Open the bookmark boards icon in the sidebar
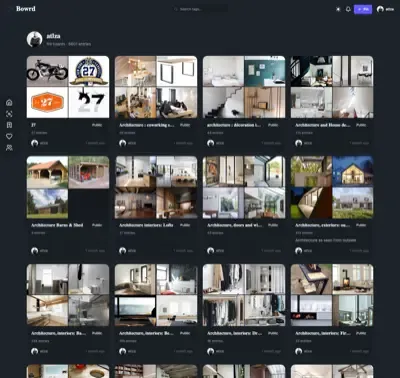Viewport: 400px width, 378px height. click(9, 125)
